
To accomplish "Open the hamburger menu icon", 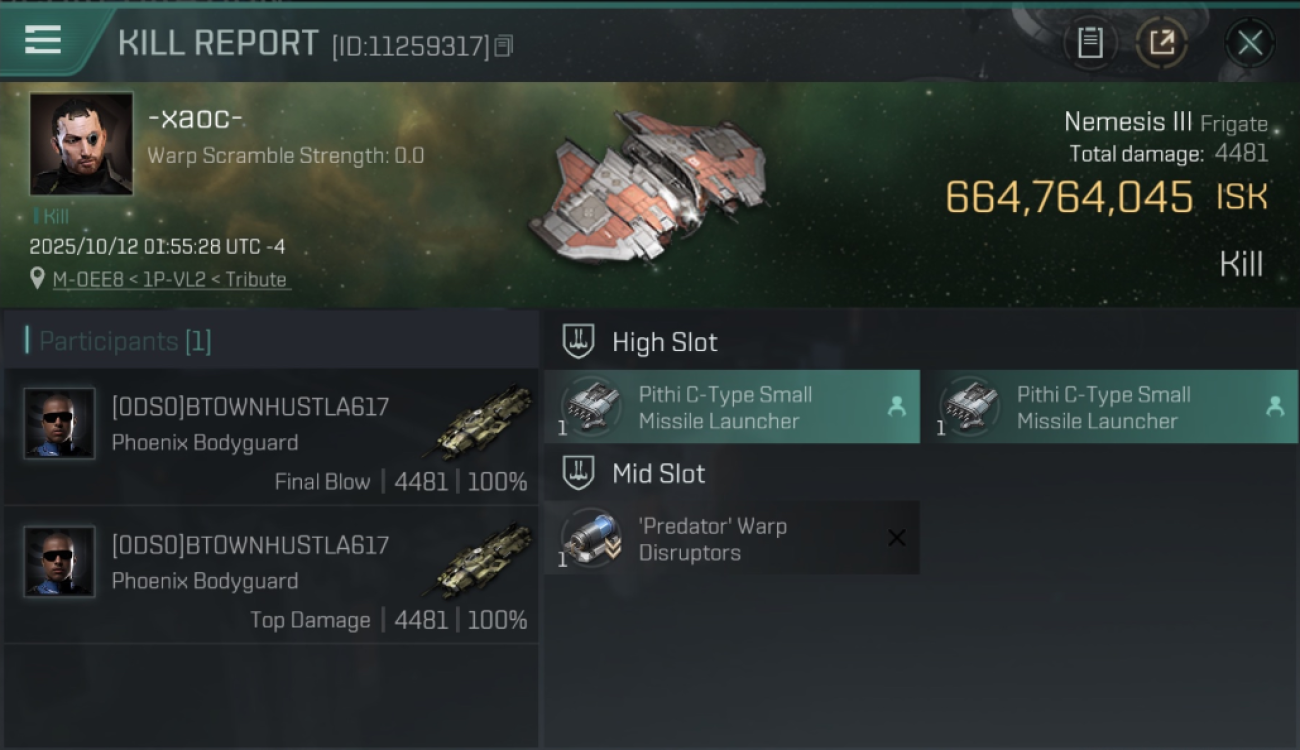I will pyautogui.click(x=43, y=40).
